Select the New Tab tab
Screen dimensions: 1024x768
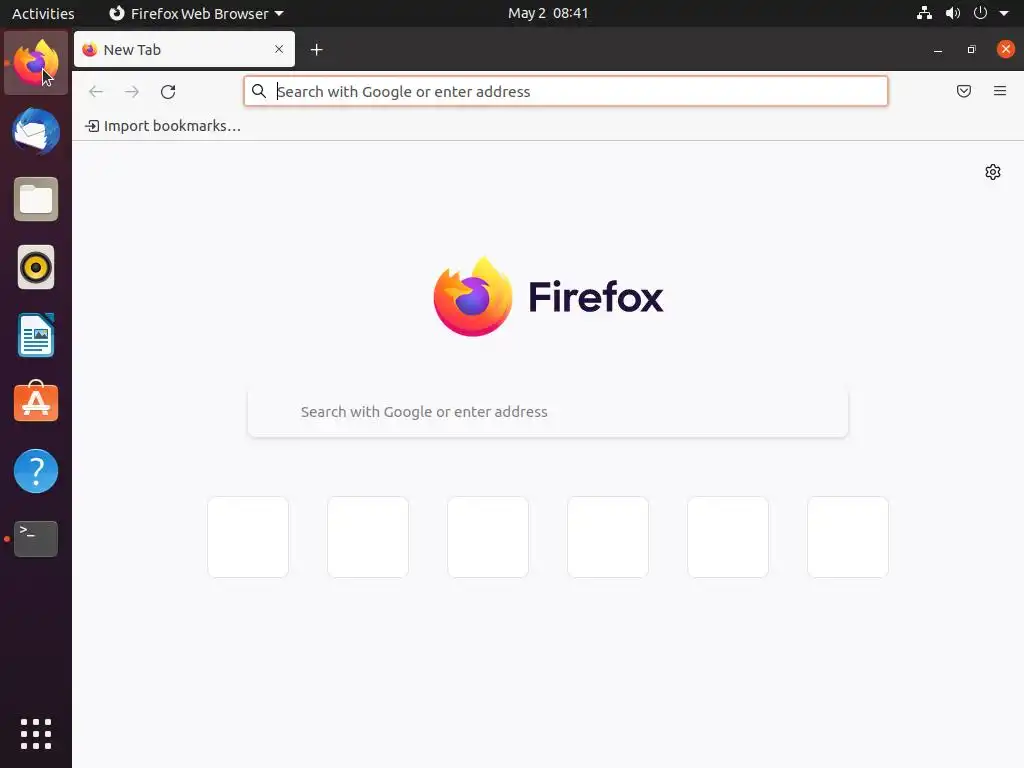tap(184, 49)
